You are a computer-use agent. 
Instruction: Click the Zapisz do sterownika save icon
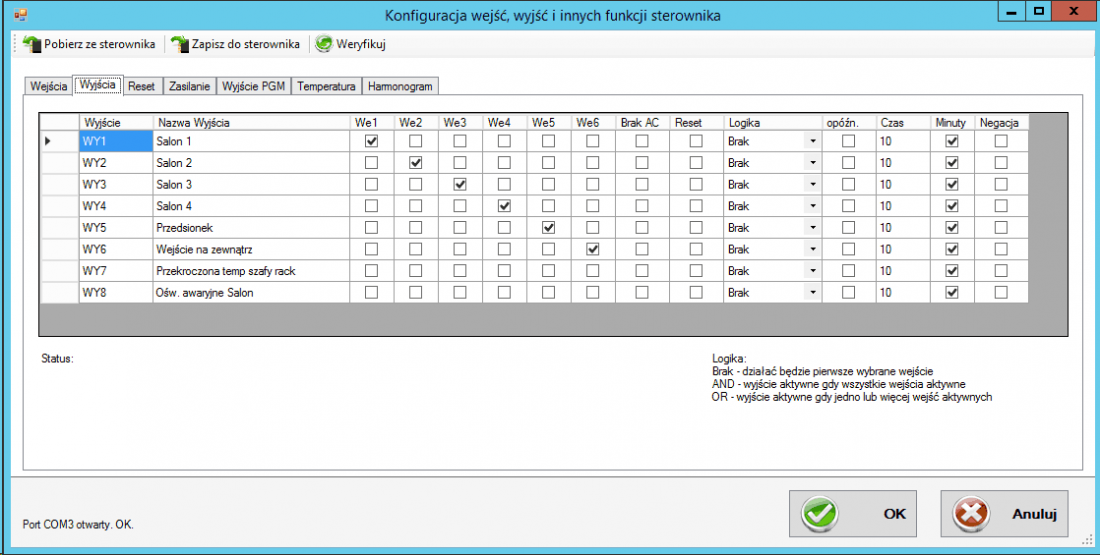180,44
